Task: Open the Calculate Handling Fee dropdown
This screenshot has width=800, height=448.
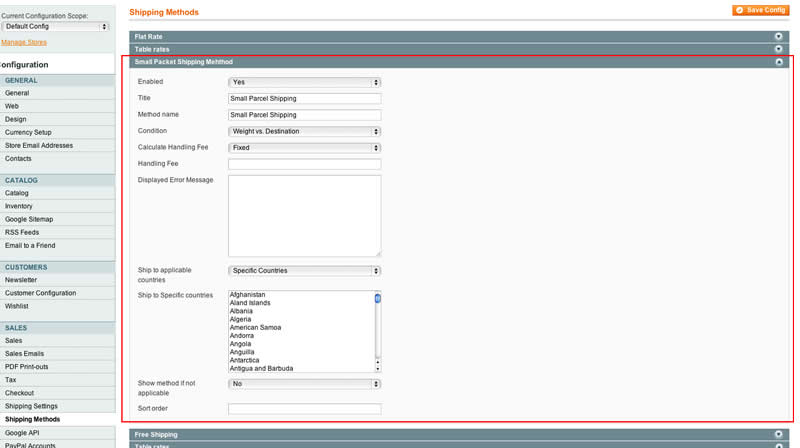Action: (x=304, y=148)
